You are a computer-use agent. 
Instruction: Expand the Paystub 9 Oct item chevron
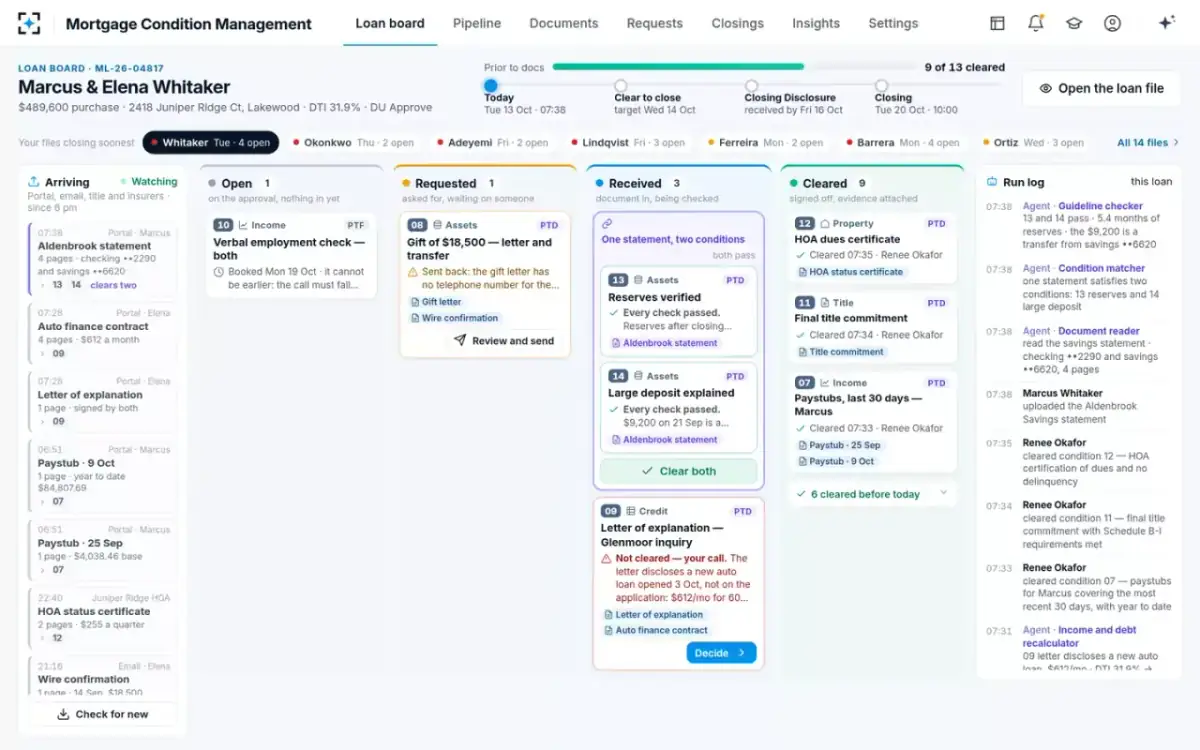tap(43, 502)
